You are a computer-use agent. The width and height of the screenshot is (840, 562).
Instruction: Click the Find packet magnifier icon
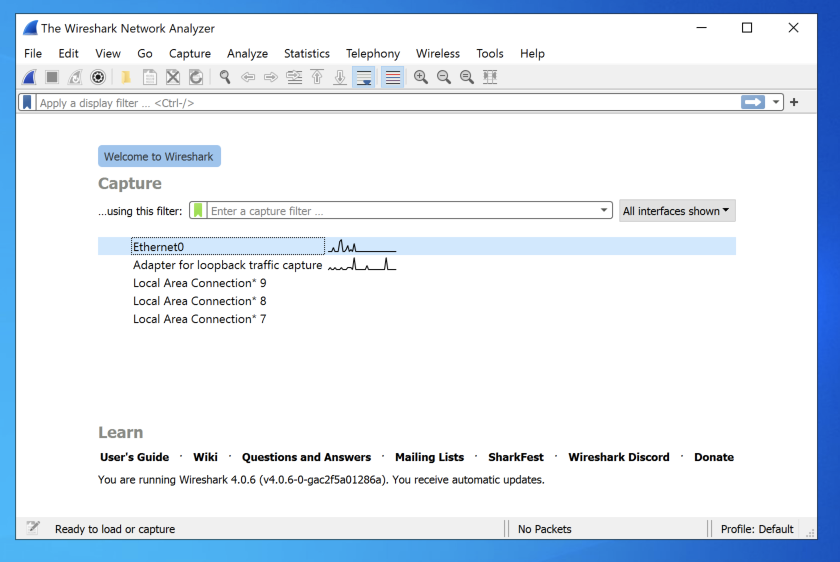225,77
